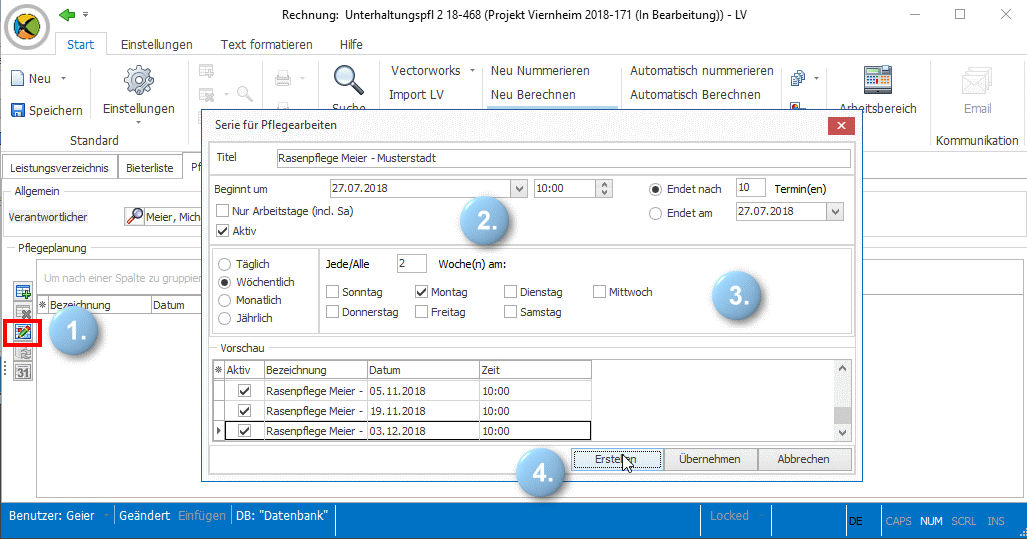
Task: Click the Einstellungen gear icon in ribbon
Action: (x=139, y=81)
